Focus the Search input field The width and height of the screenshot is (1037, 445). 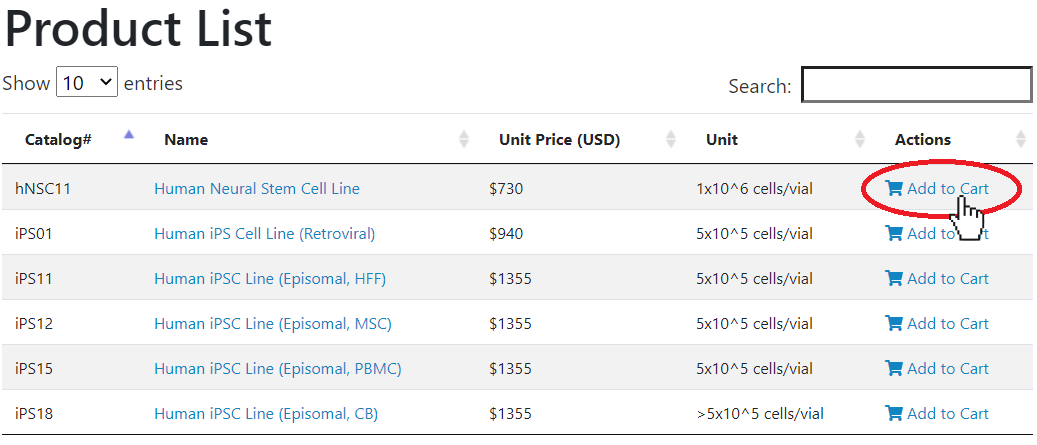(x=917, y=85)
